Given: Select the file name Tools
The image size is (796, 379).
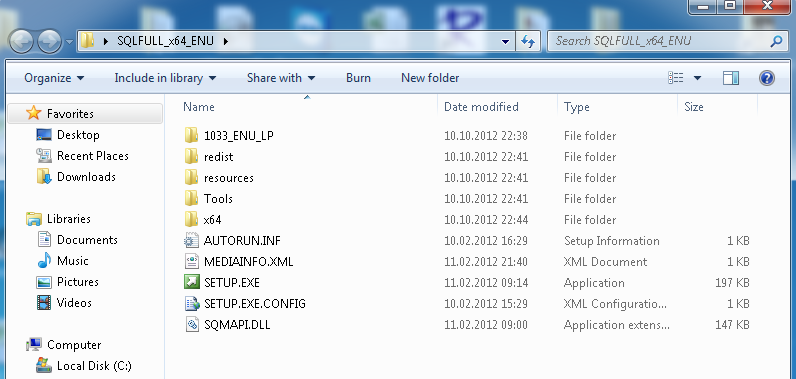Looking at the screenshot, I should pos(218,198).
